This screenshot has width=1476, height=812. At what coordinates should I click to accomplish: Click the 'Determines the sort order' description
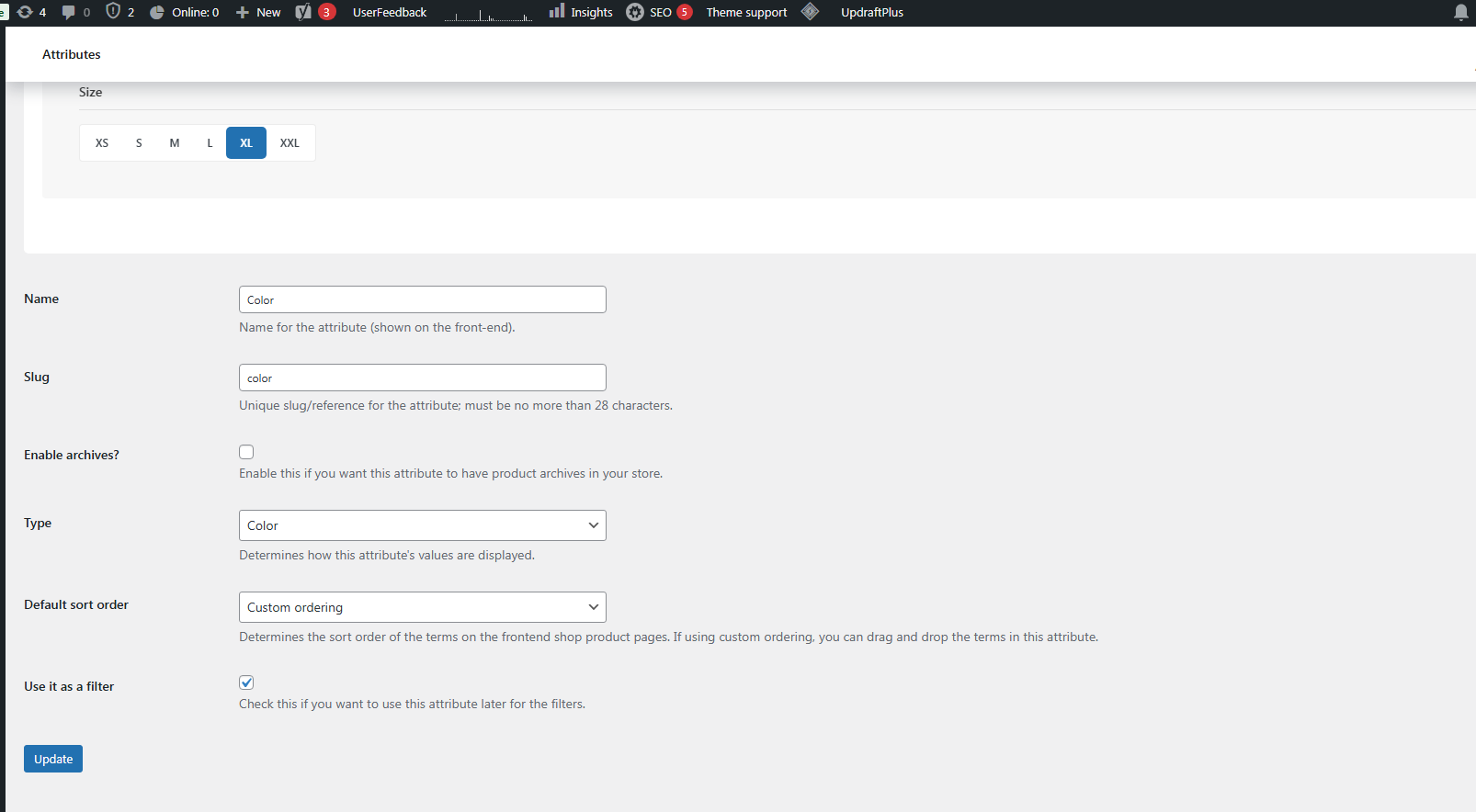click(668, 637)
